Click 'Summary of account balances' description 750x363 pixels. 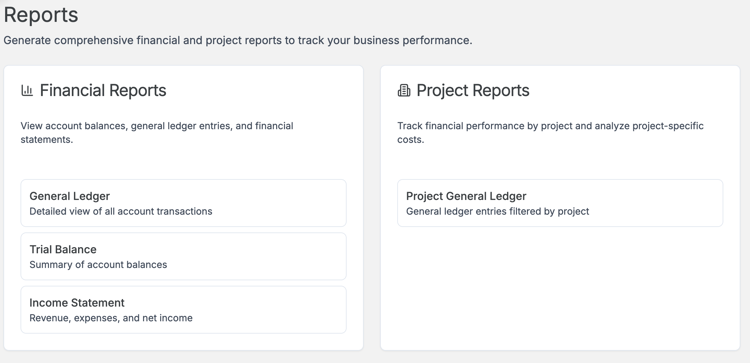coord(98,265)
